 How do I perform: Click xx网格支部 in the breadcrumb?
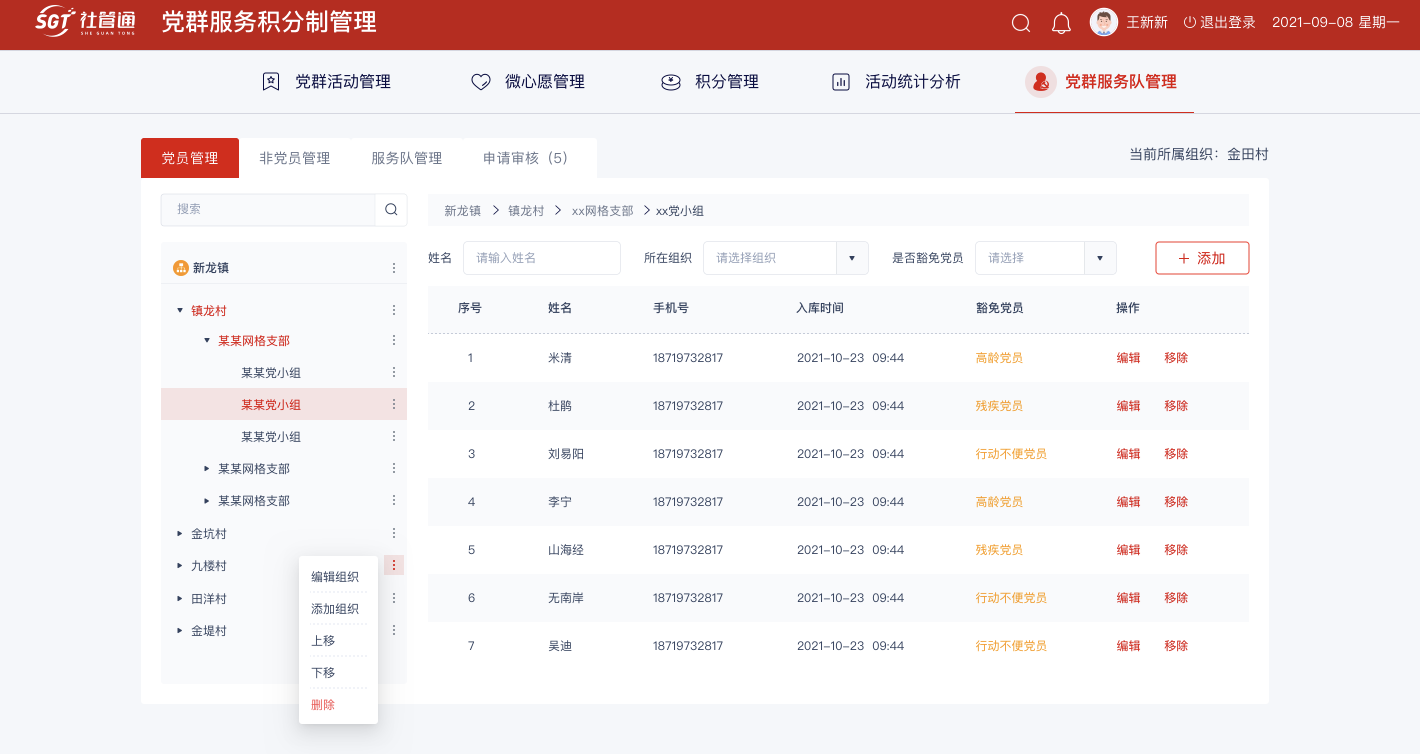pos(602,211)
